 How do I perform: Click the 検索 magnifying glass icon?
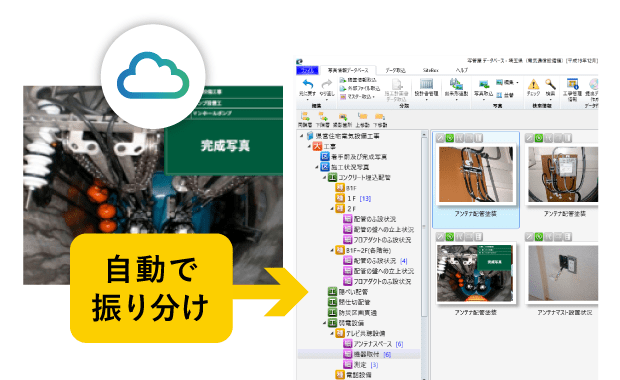pyautogui.click(x=550, y=84)
